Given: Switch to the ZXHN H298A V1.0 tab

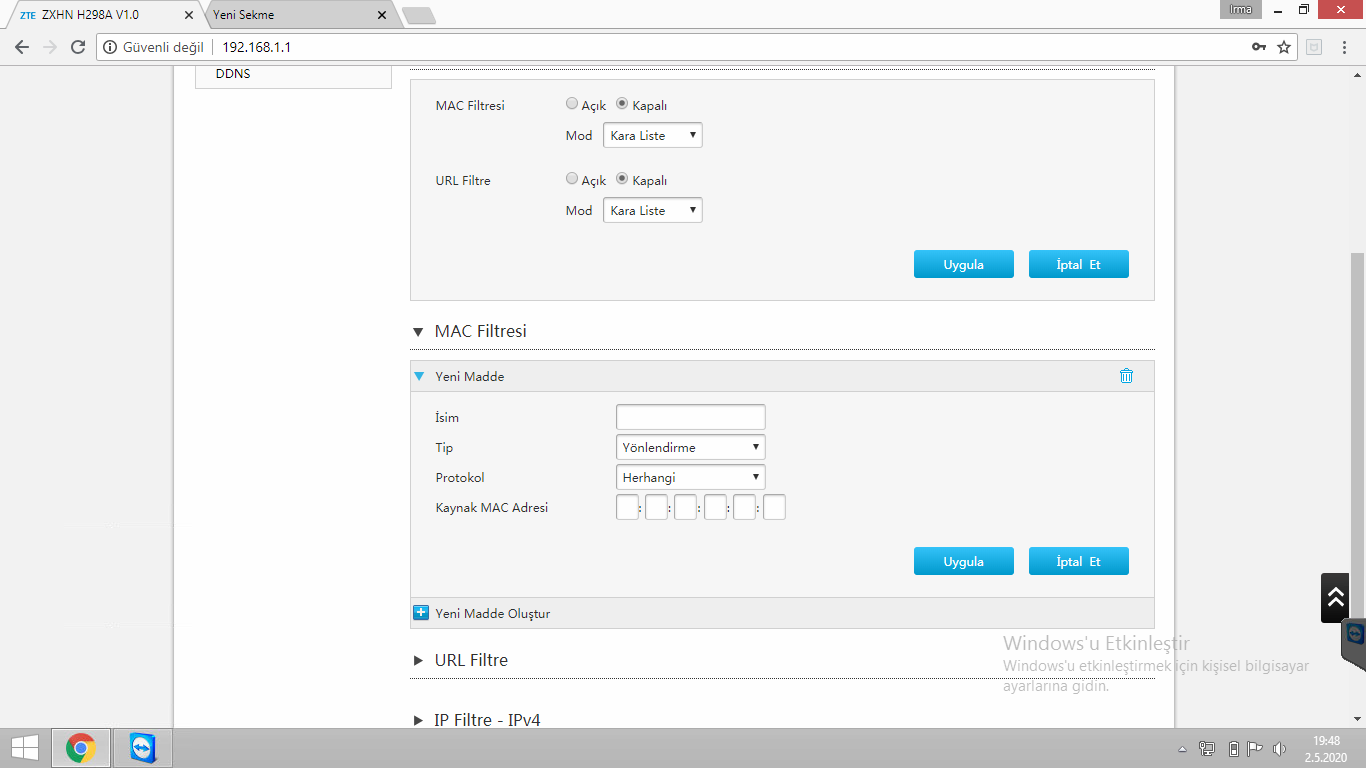Looking at the screenshot, I should point(105,15).
